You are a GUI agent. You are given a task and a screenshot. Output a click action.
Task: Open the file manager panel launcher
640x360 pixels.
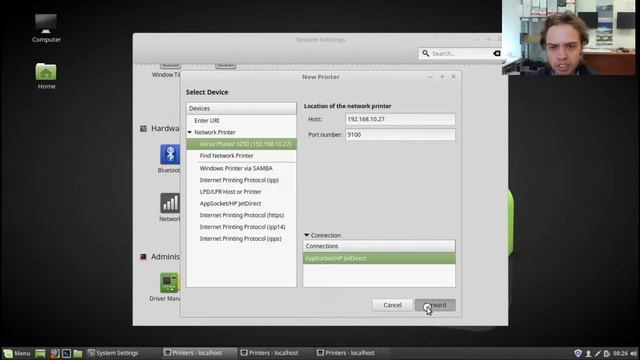[x=78, y=353]
